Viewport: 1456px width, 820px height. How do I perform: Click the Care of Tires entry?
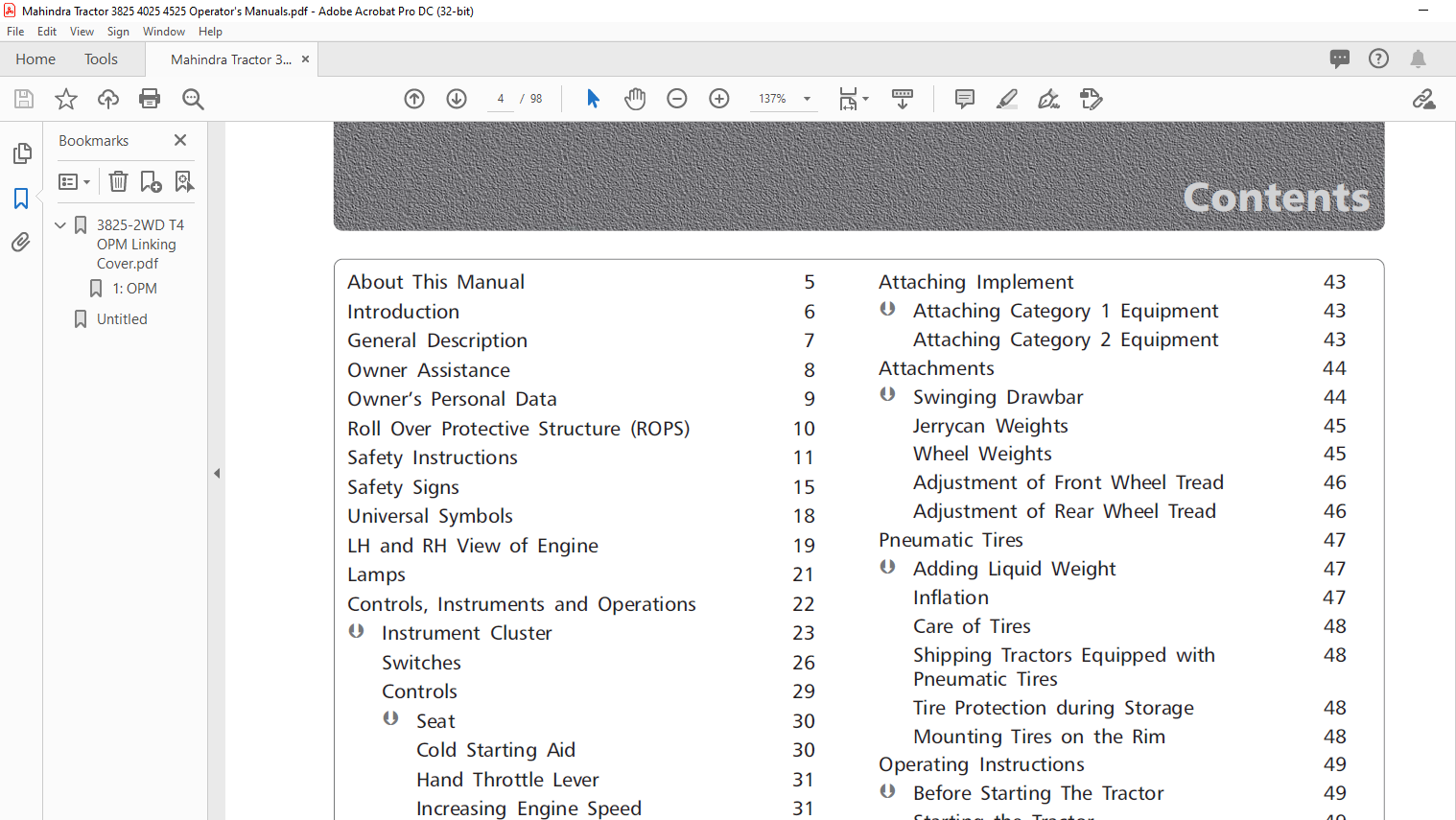click(x=972, y=626)
